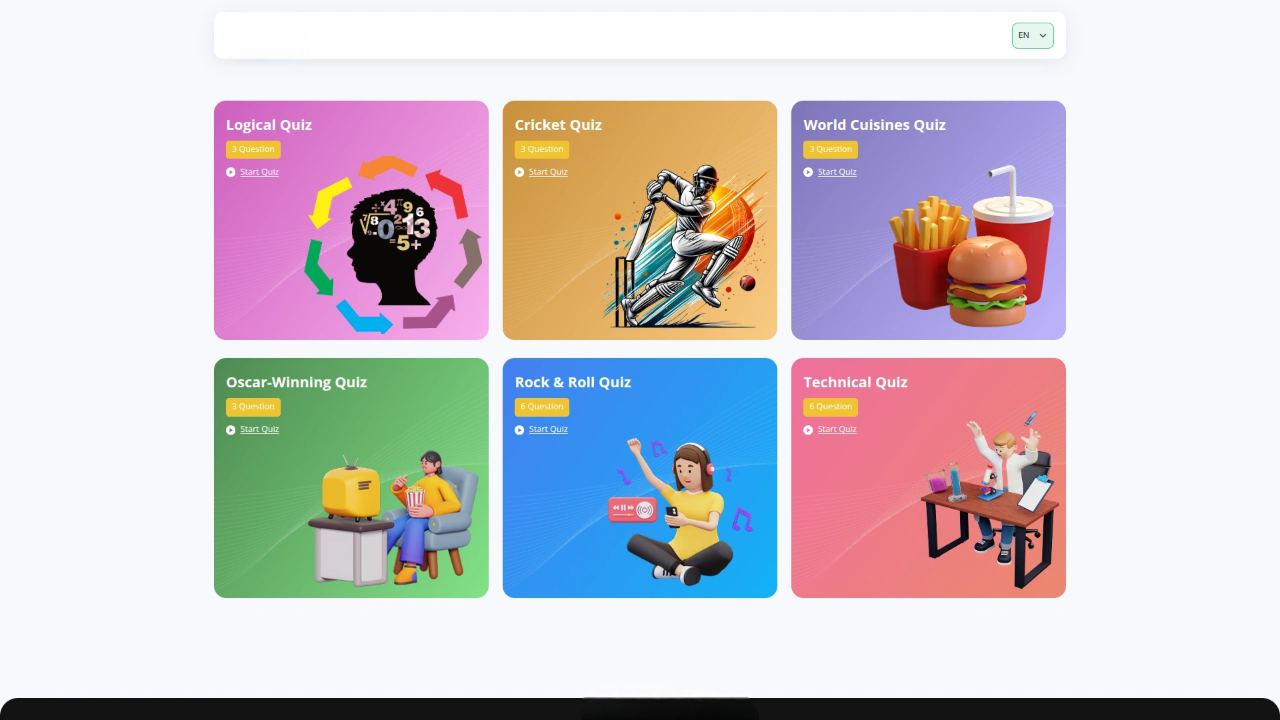
Task: Click the 6 Question badge on Technical Quiz
Action: [830, 407]
